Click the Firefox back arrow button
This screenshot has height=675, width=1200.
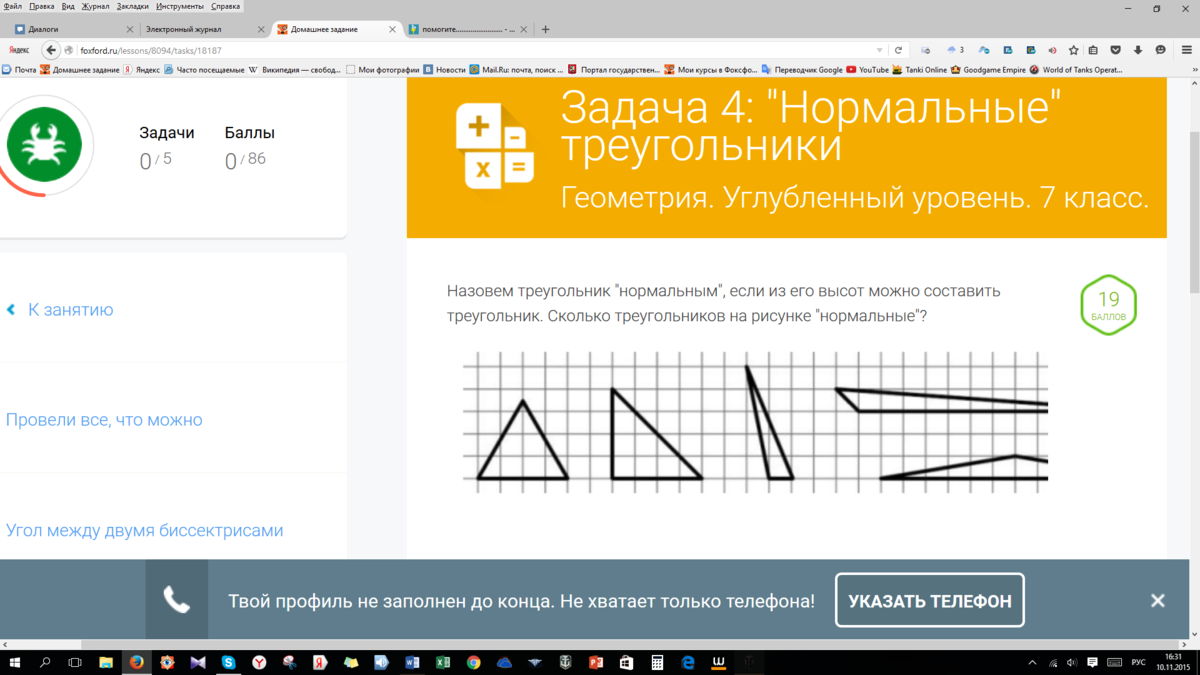(x=51, y=50)
